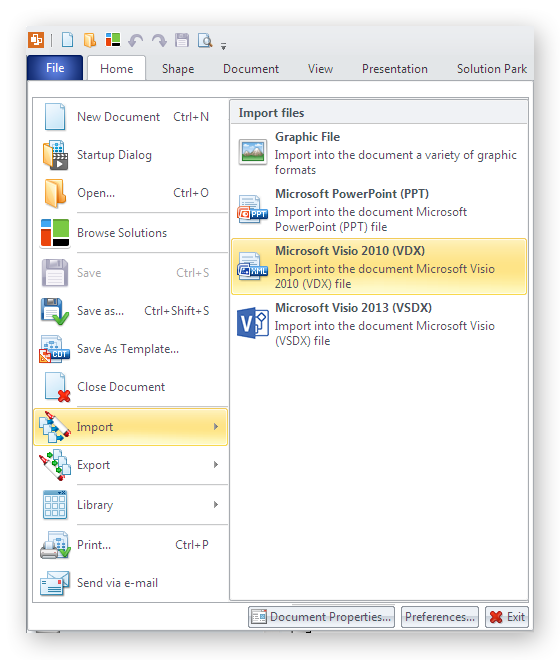The image size is (560, 660).
Task: Switch to the Solution Park tab
Action: [492, 69]
